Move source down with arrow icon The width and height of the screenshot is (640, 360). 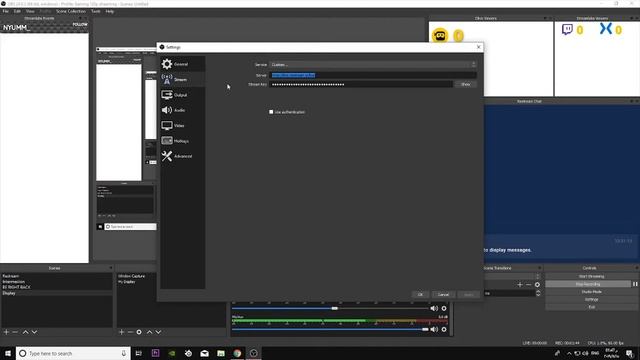(x=158, y=332)
